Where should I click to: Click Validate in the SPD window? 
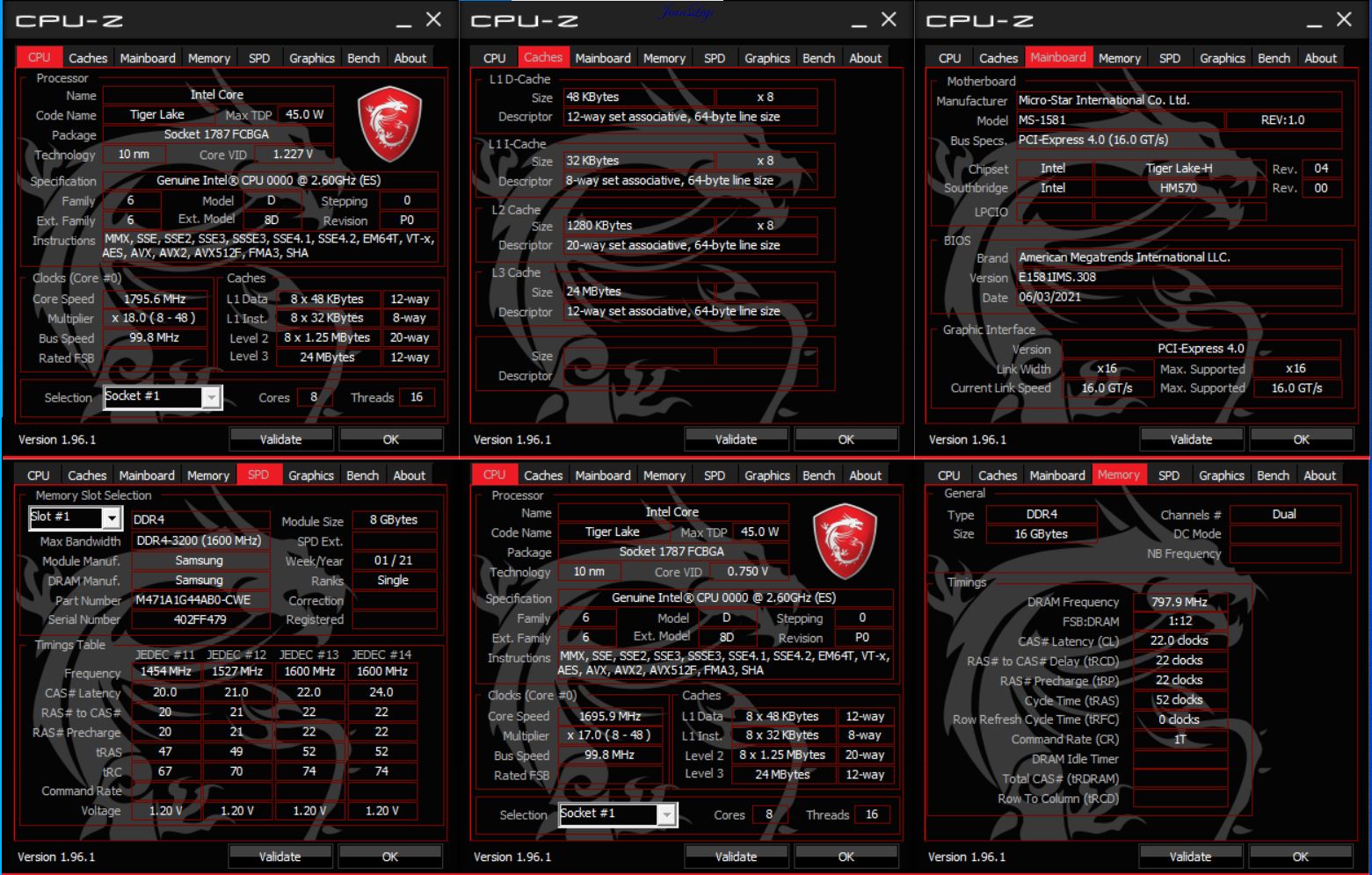click(280, 857)
